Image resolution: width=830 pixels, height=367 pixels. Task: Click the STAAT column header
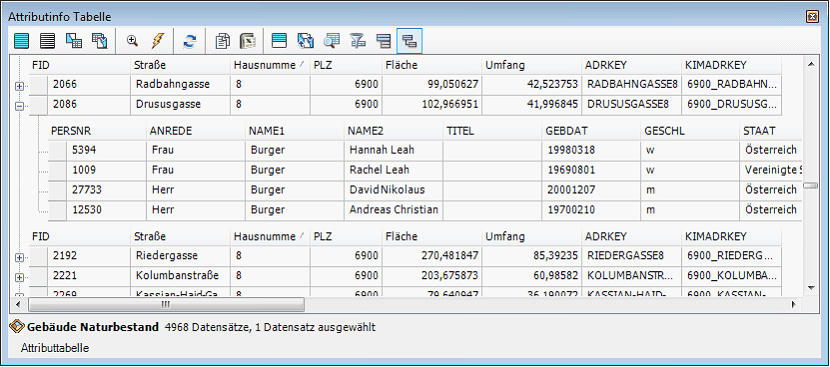coord(771,131)
